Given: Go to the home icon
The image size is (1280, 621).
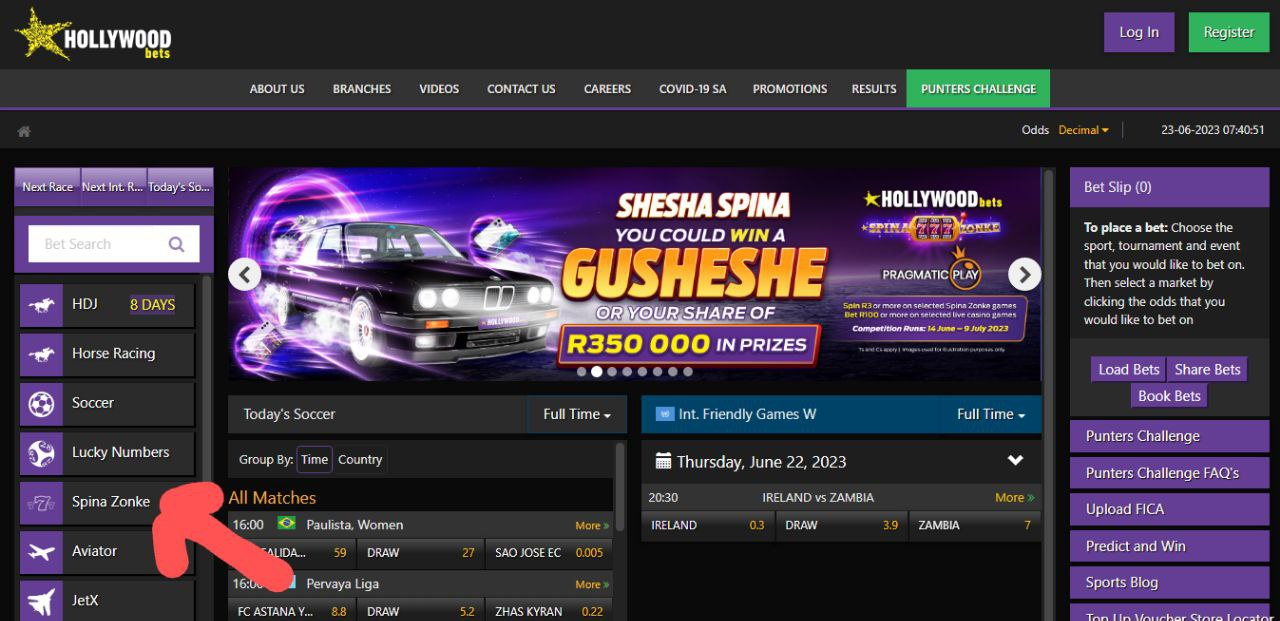Looking at the screenshot, I should (x=24, y=131).
